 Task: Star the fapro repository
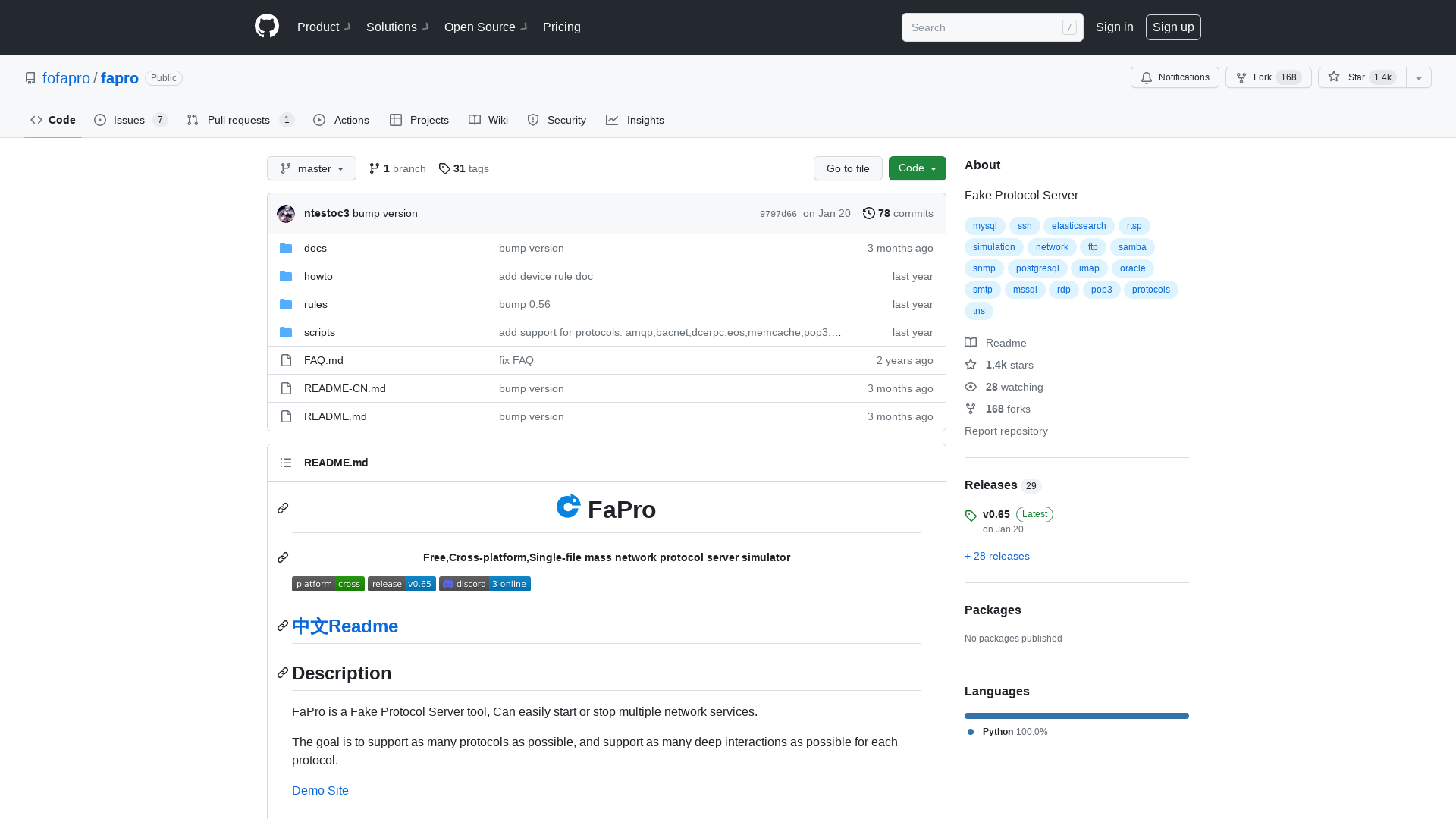(x=1362, y=77)
